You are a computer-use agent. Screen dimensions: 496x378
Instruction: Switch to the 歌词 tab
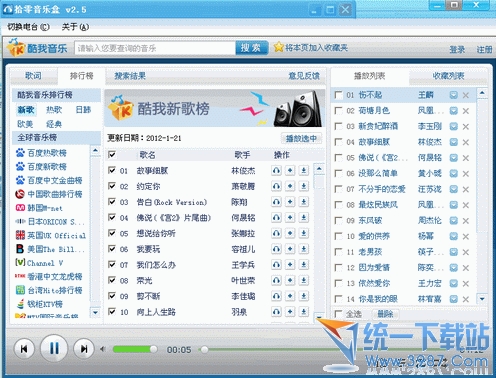point(33,76)
